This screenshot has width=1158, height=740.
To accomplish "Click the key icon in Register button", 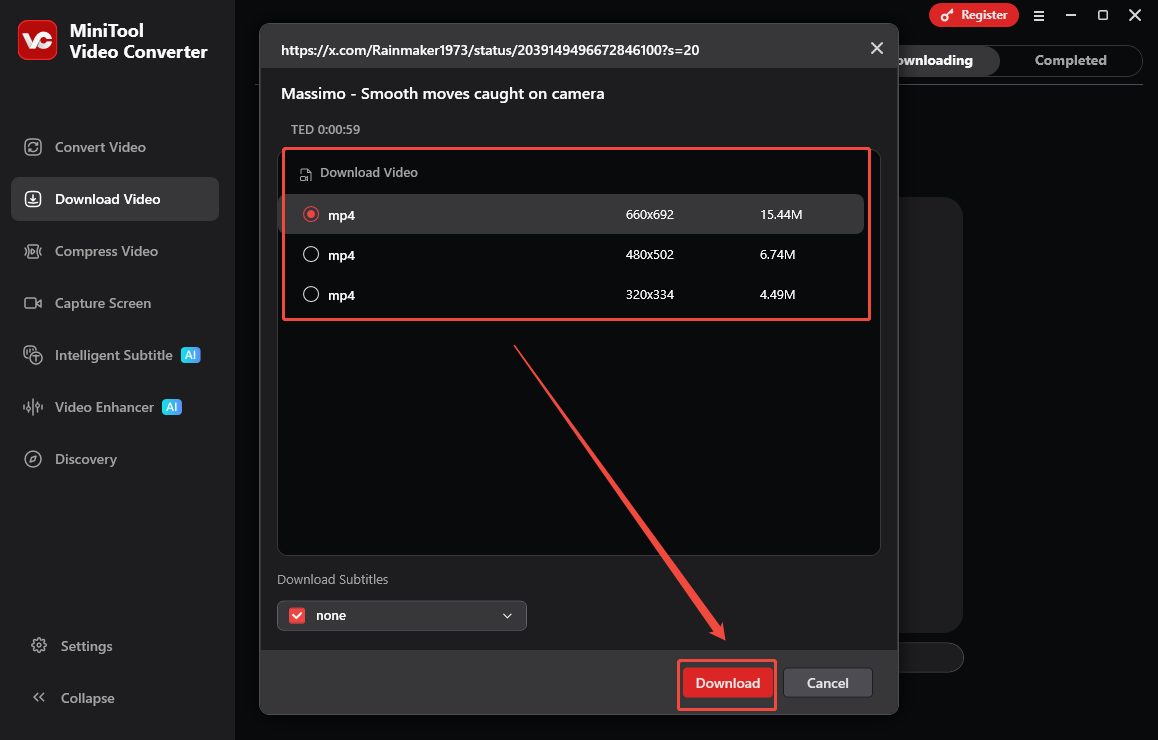I will tap(946, 15).
